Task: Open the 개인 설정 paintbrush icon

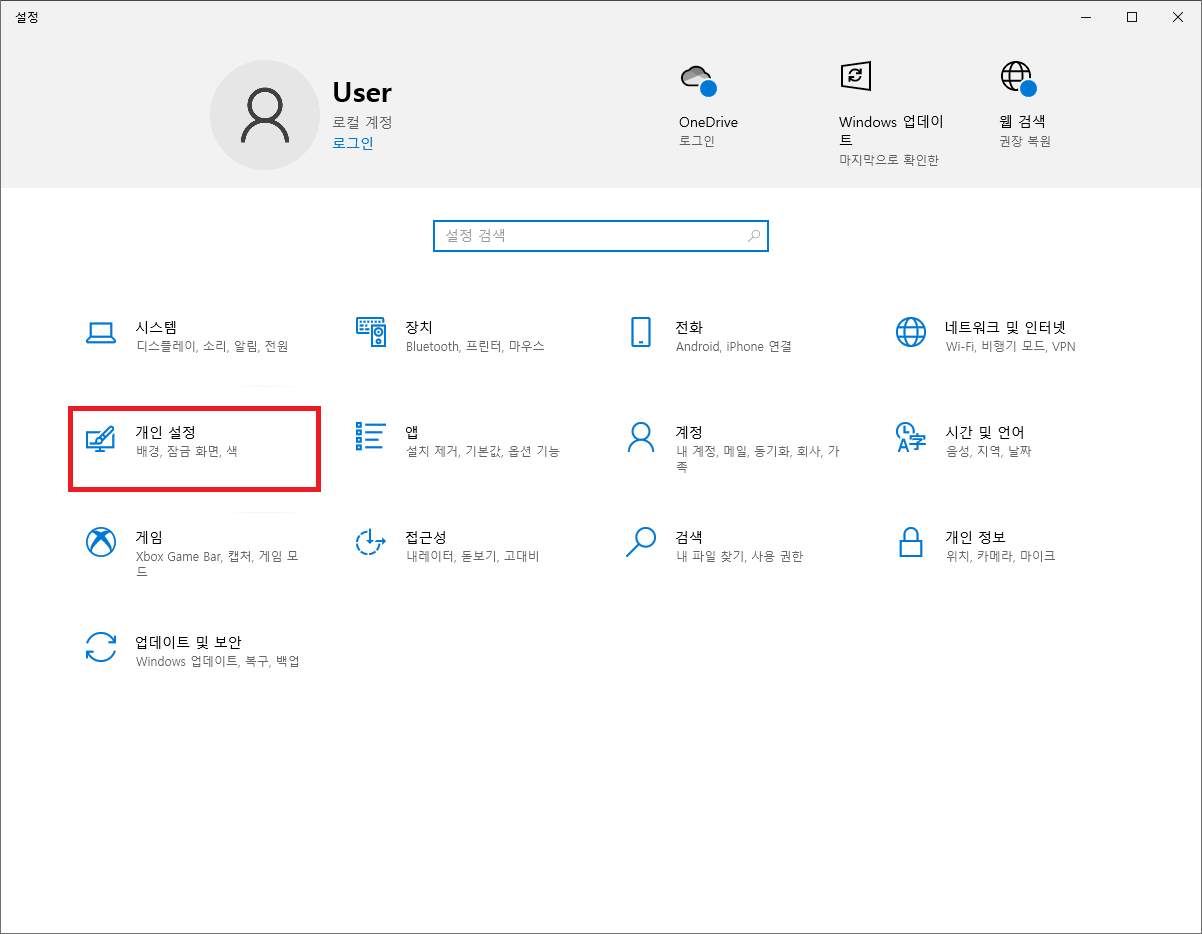Action: [101, 438]
